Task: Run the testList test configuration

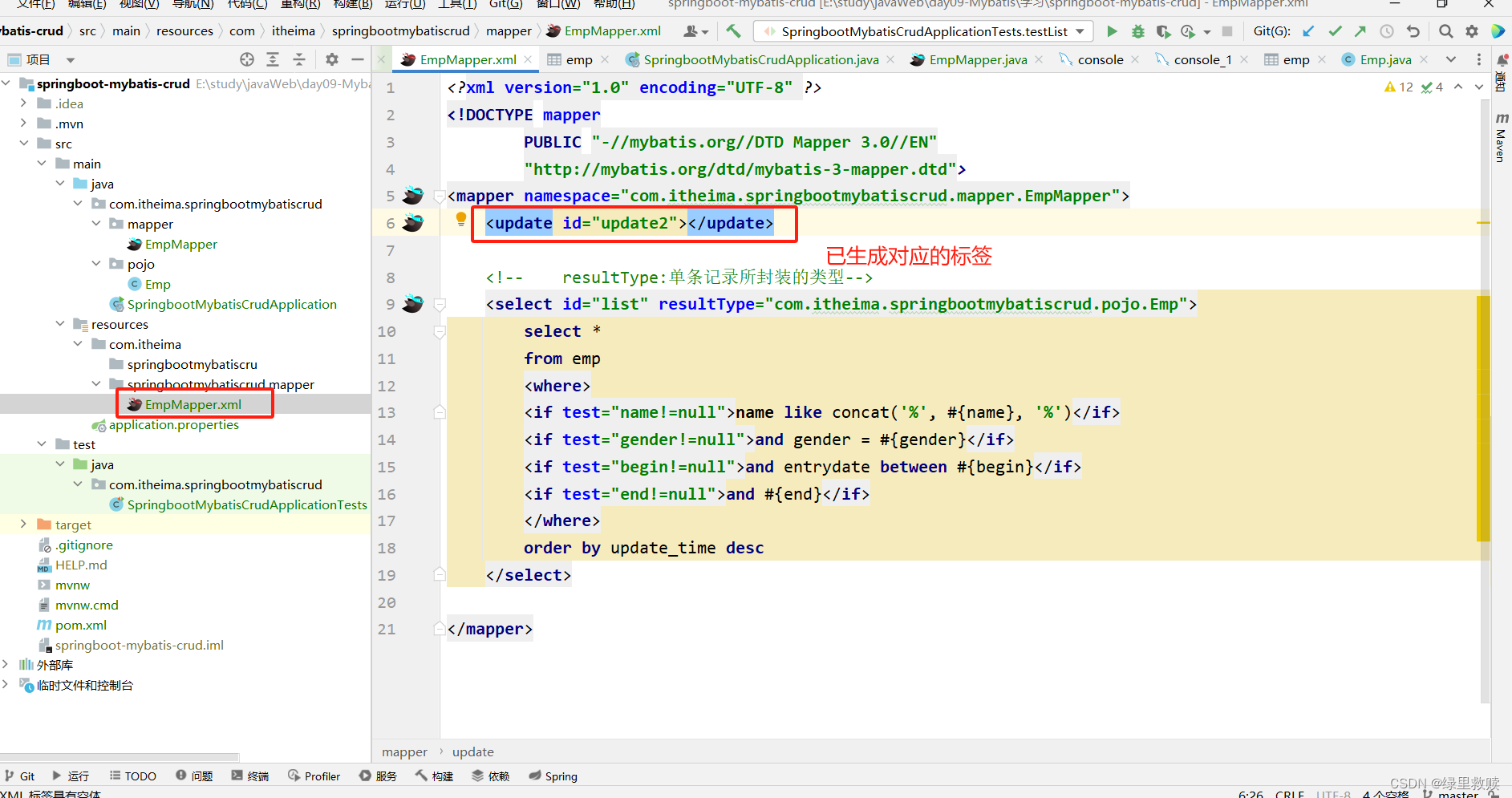Action: pos(1112,31)
